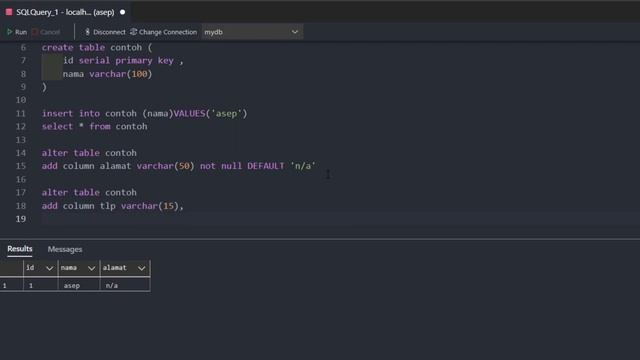The image size is (640, 360).
Task: Click line number 10 in gutter
Action: coord(21,100)
